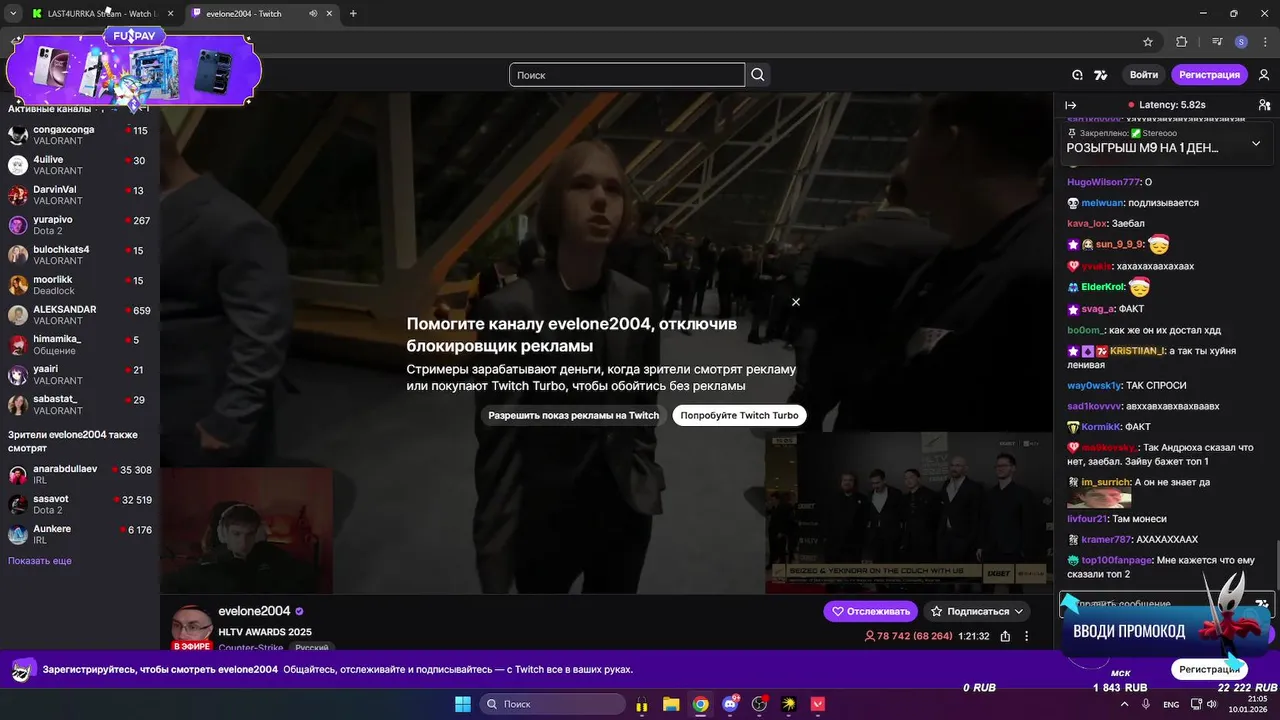
Task: Open the yurapivo Dota 2 channel
Action: pos(80,225)
